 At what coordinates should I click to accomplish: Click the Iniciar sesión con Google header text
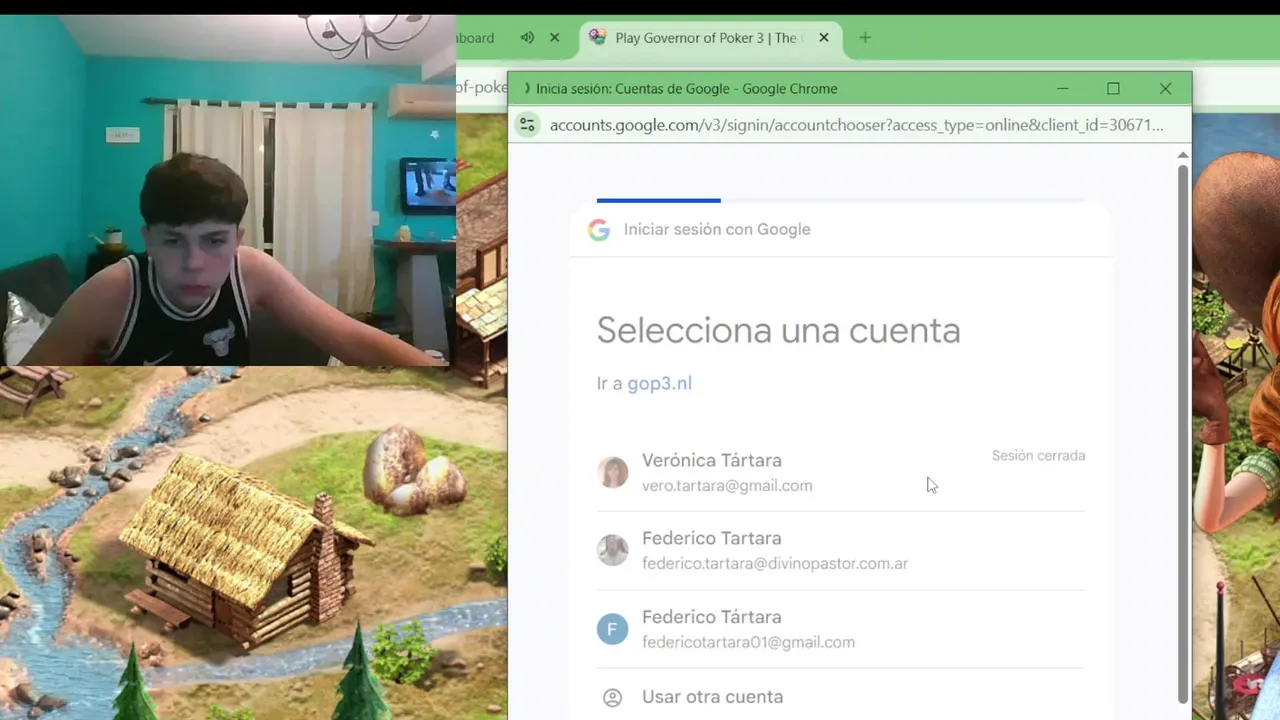click(717, 230)
